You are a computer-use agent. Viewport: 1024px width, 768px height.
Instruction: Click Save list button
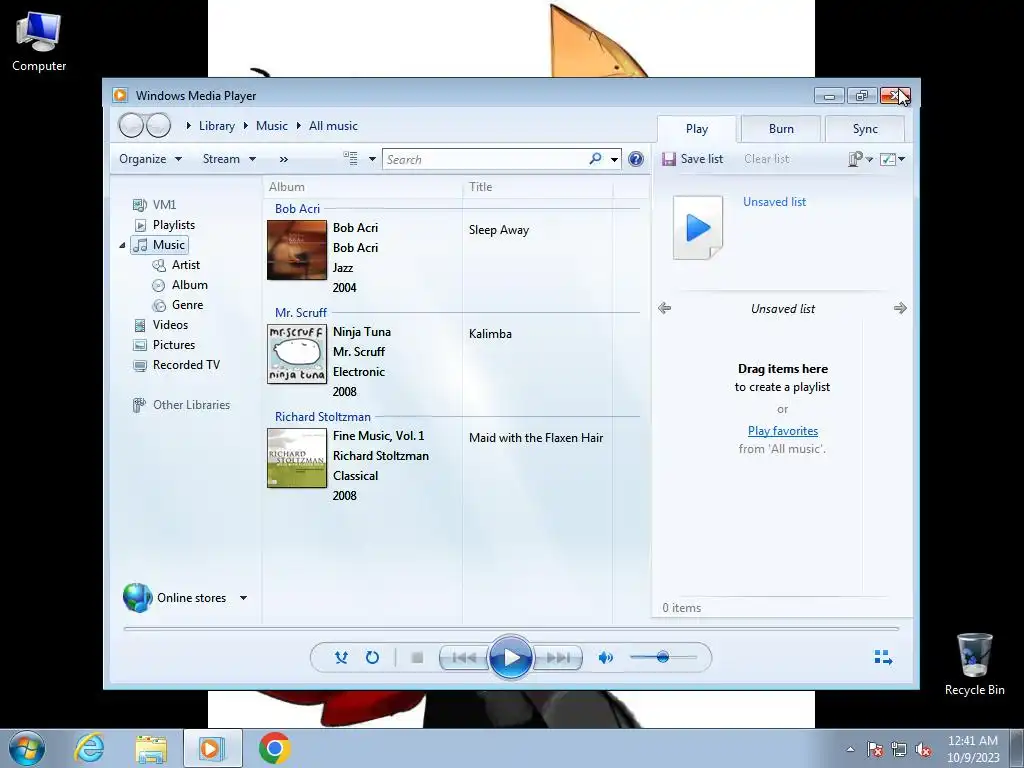coord(692,159)
